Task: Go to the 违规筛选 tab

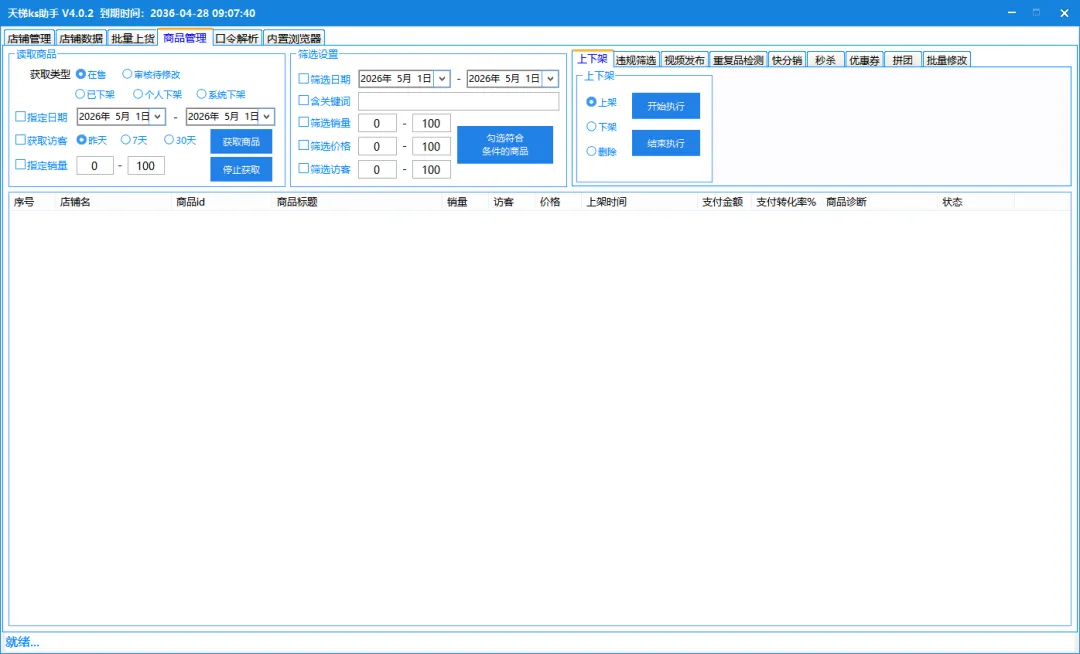Action: point(636,60)
